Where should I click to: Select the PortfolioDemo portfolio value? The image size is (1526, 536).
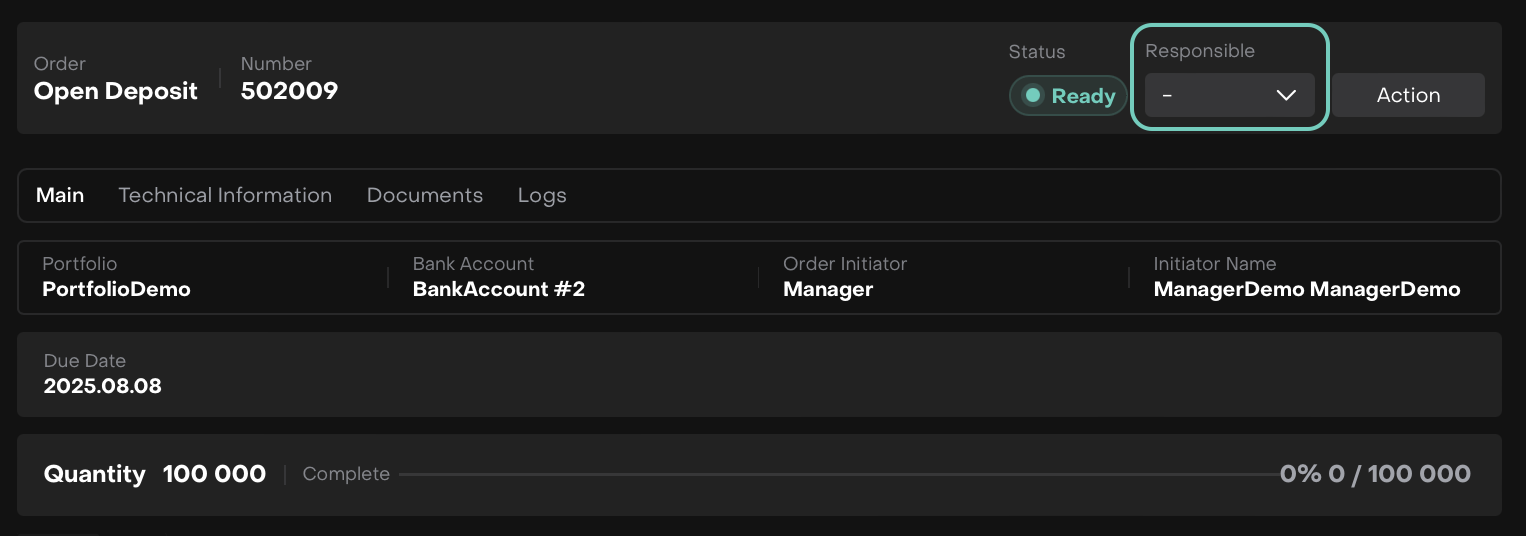[116, 289]
